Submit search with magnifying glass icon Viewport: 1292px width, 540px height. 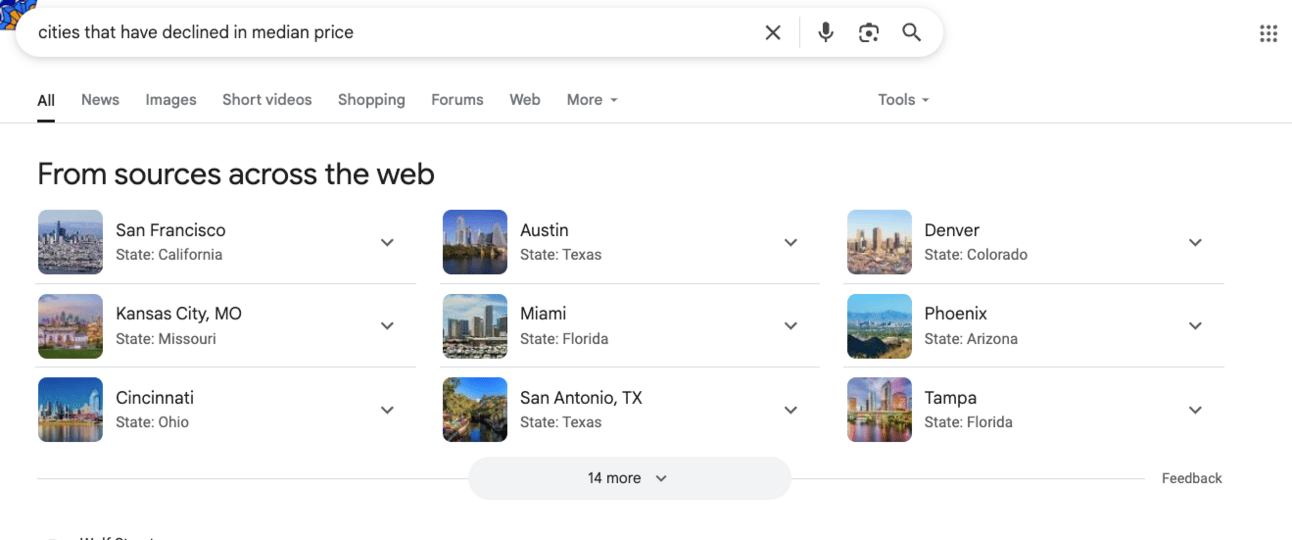pos(911,32)
